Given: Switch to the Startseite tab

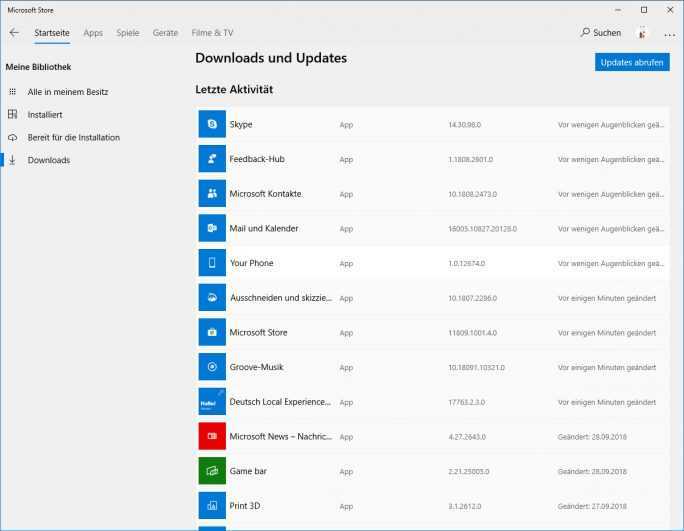Looking at the screenshot, I should [x=52, y=33].
